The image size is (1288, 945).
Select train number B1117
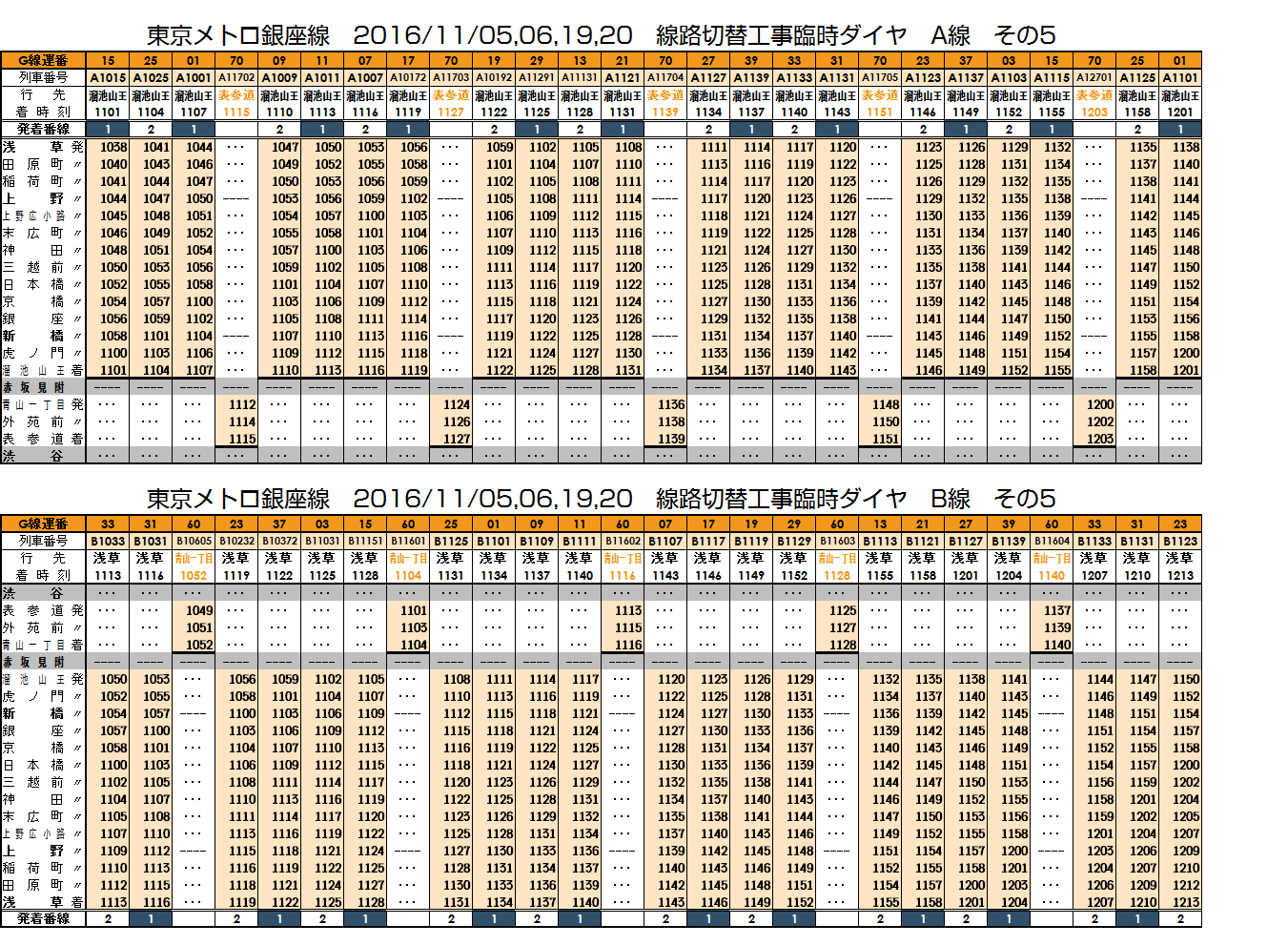pos(708,541)
